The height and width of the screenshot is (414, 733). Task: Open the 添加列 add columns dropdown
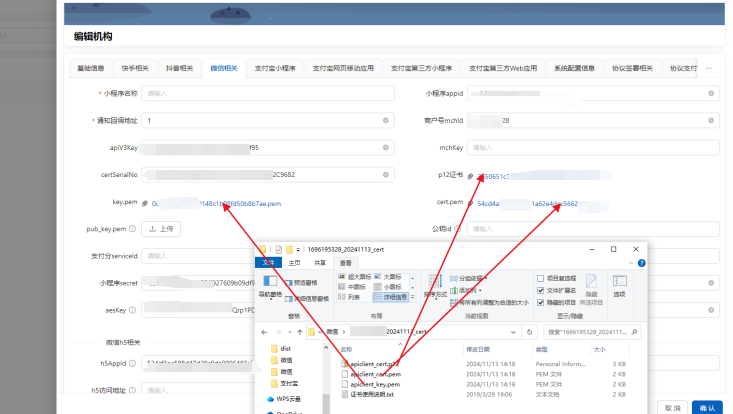tap(466, 291)
